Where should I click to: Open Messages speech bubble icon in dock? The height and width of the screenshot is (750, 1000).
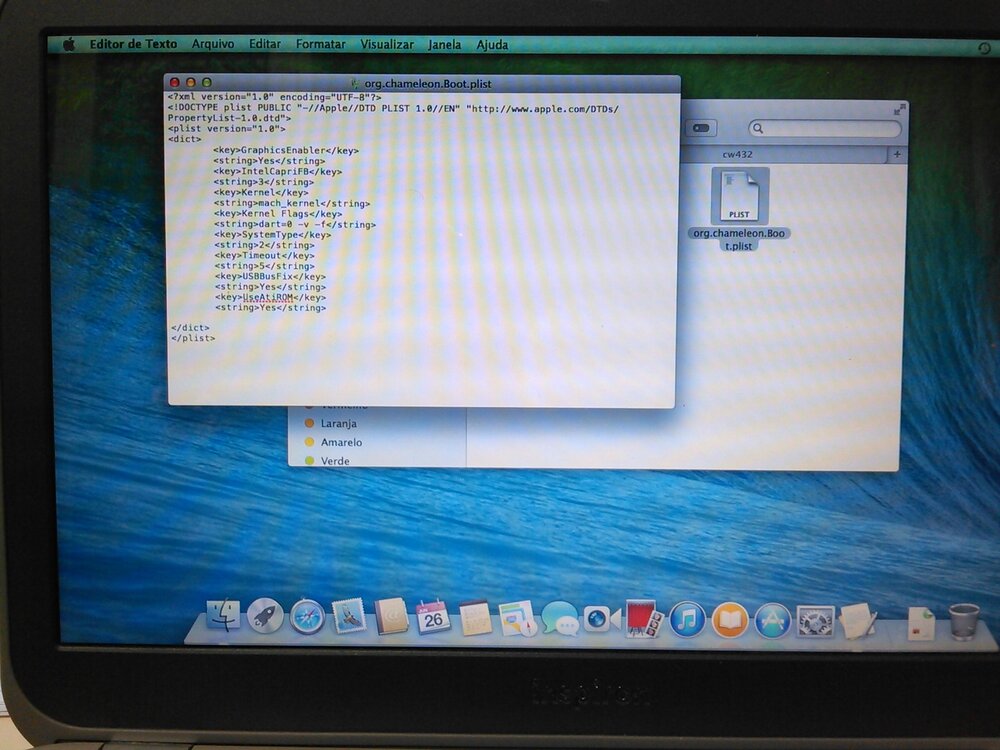[x=560, y=620]
